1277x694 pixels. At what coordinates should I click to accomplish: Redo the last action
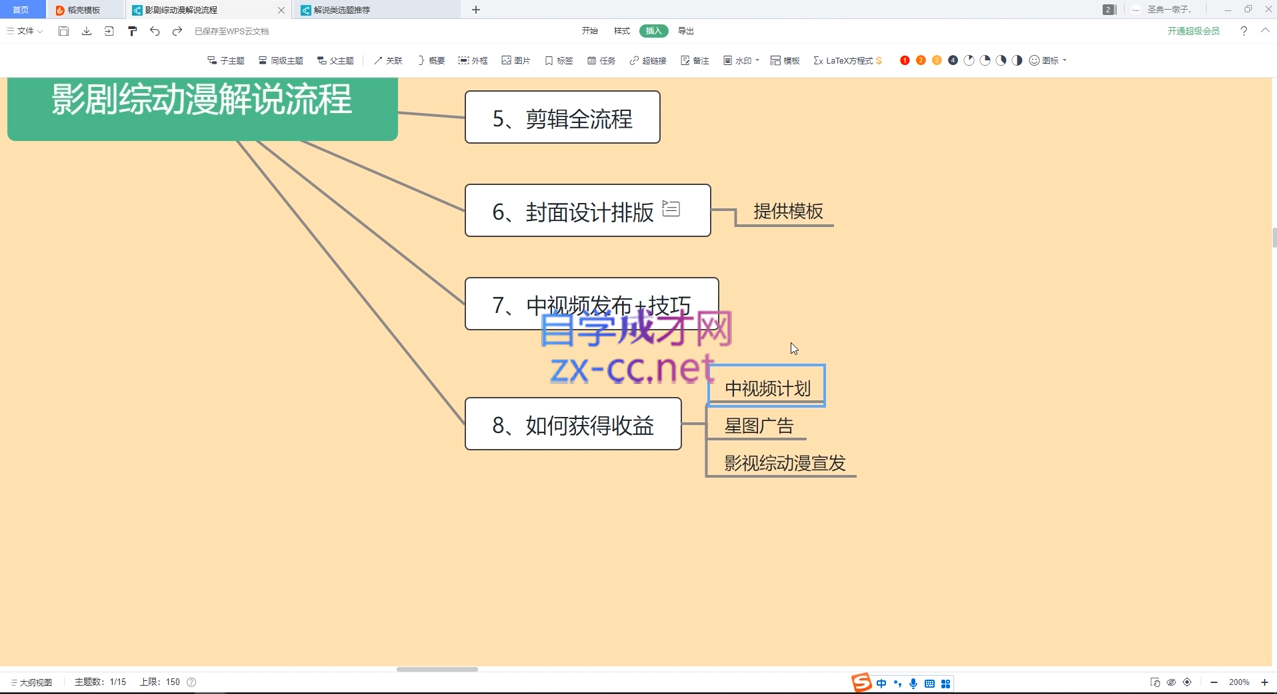(x=177, y=31)
